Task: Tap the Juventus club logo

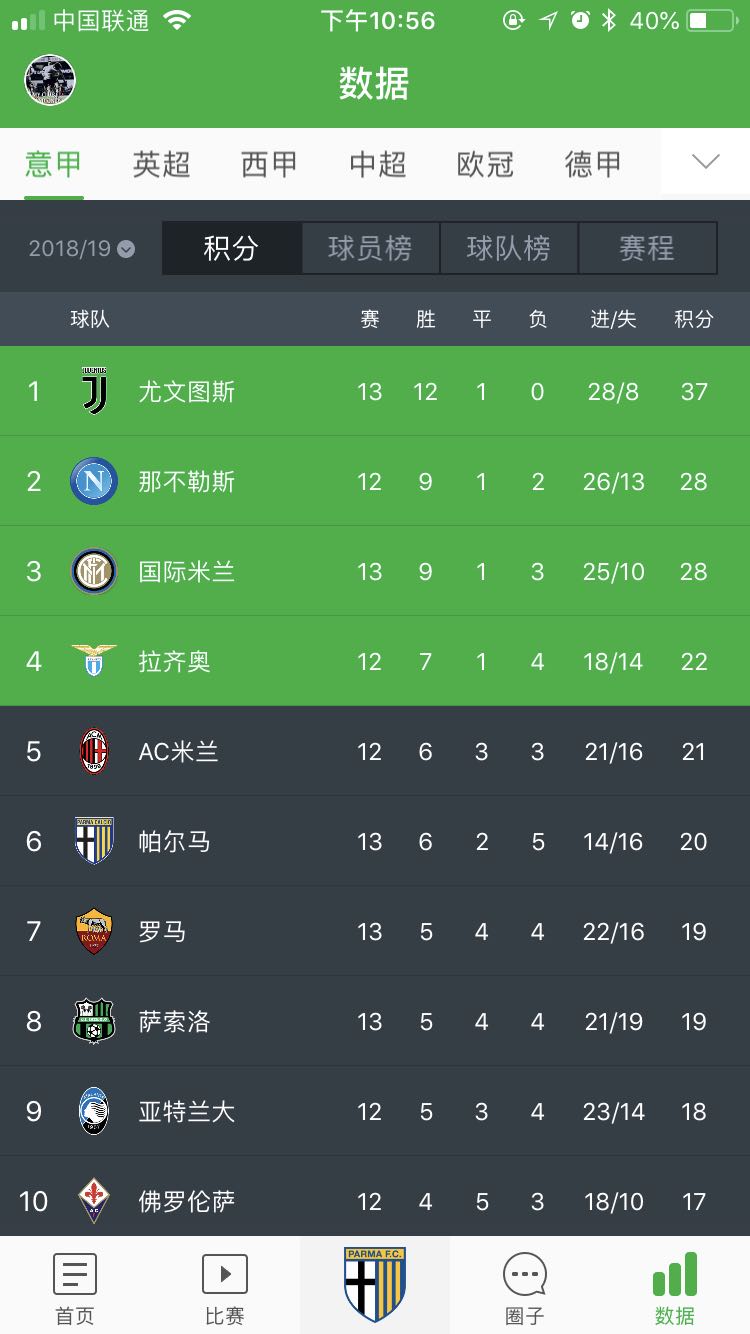Action: [x=94, y=391]
